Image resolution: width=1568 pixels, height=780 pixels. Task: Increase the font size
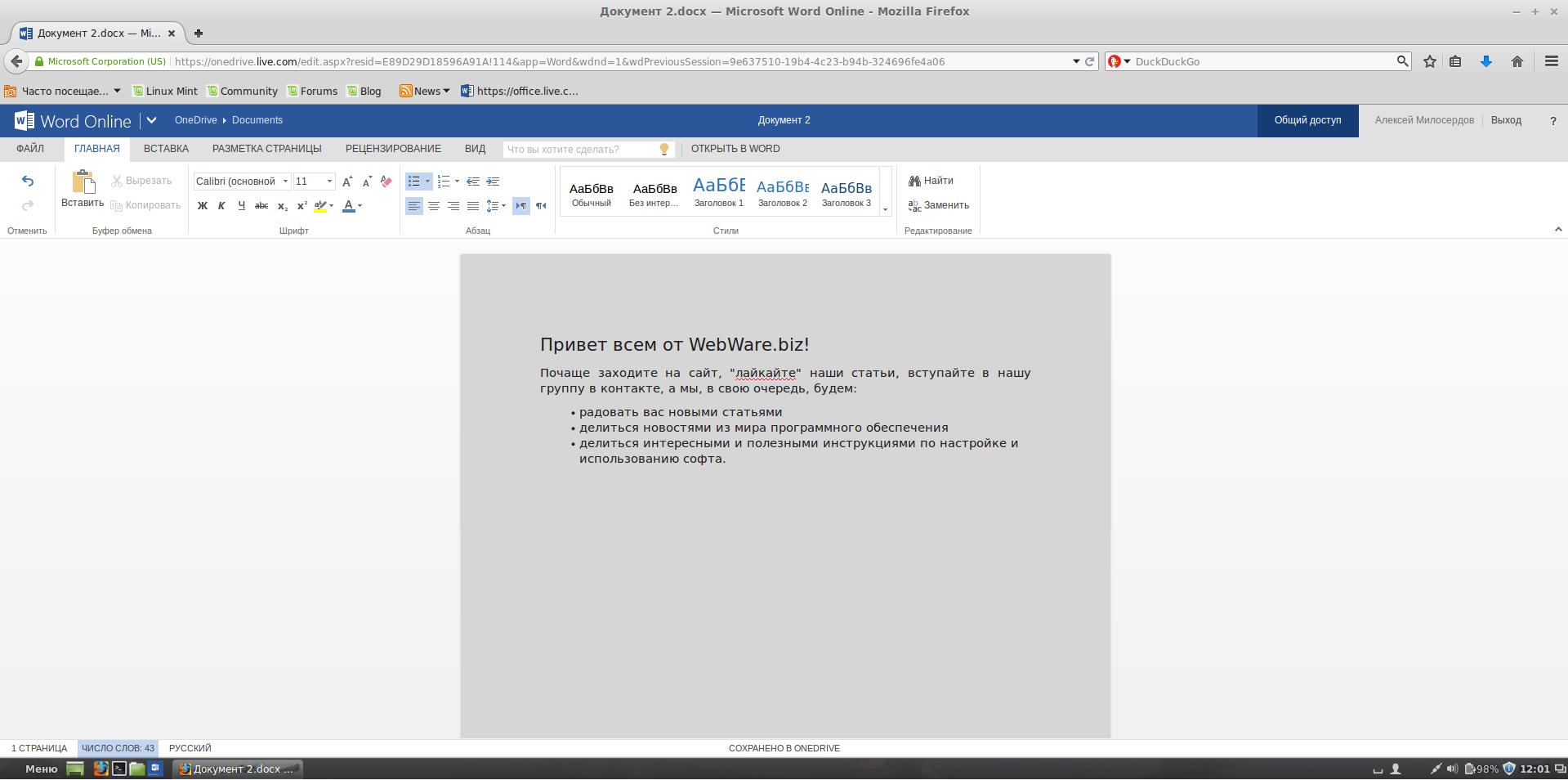tap(347, 182)
